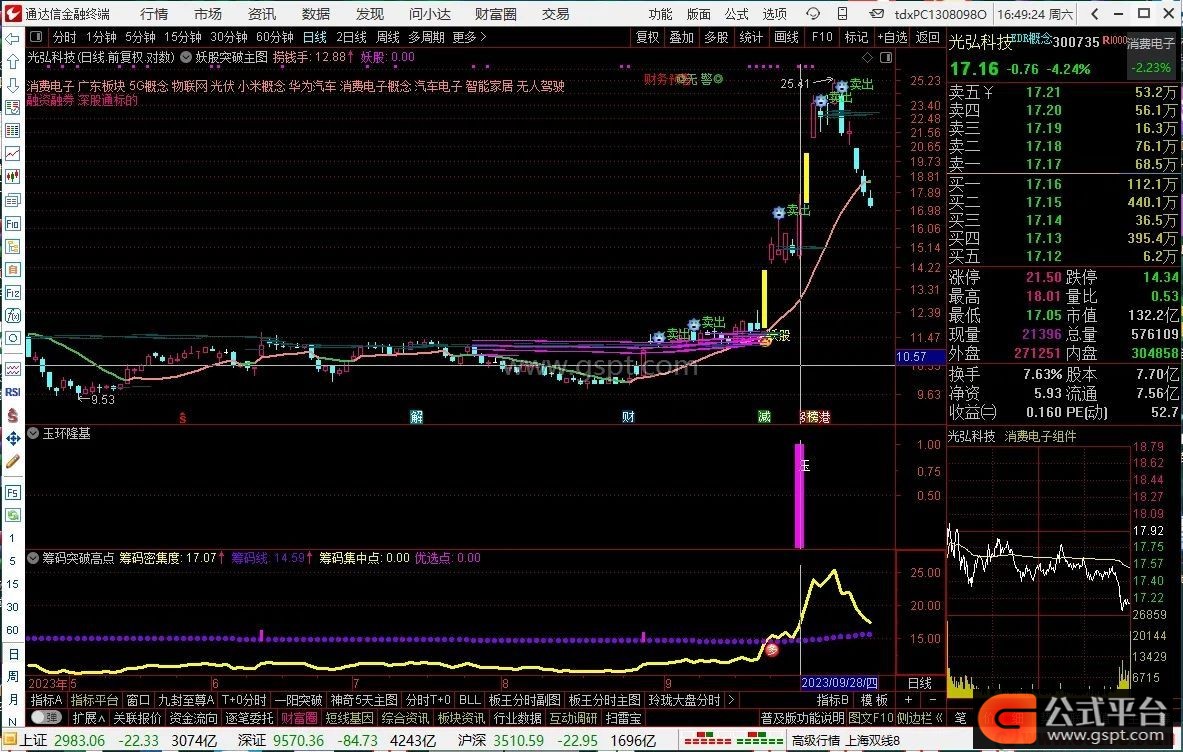
Task: Expand the 更多 period options
Action: pyautogui.click(x=469, y=37)
